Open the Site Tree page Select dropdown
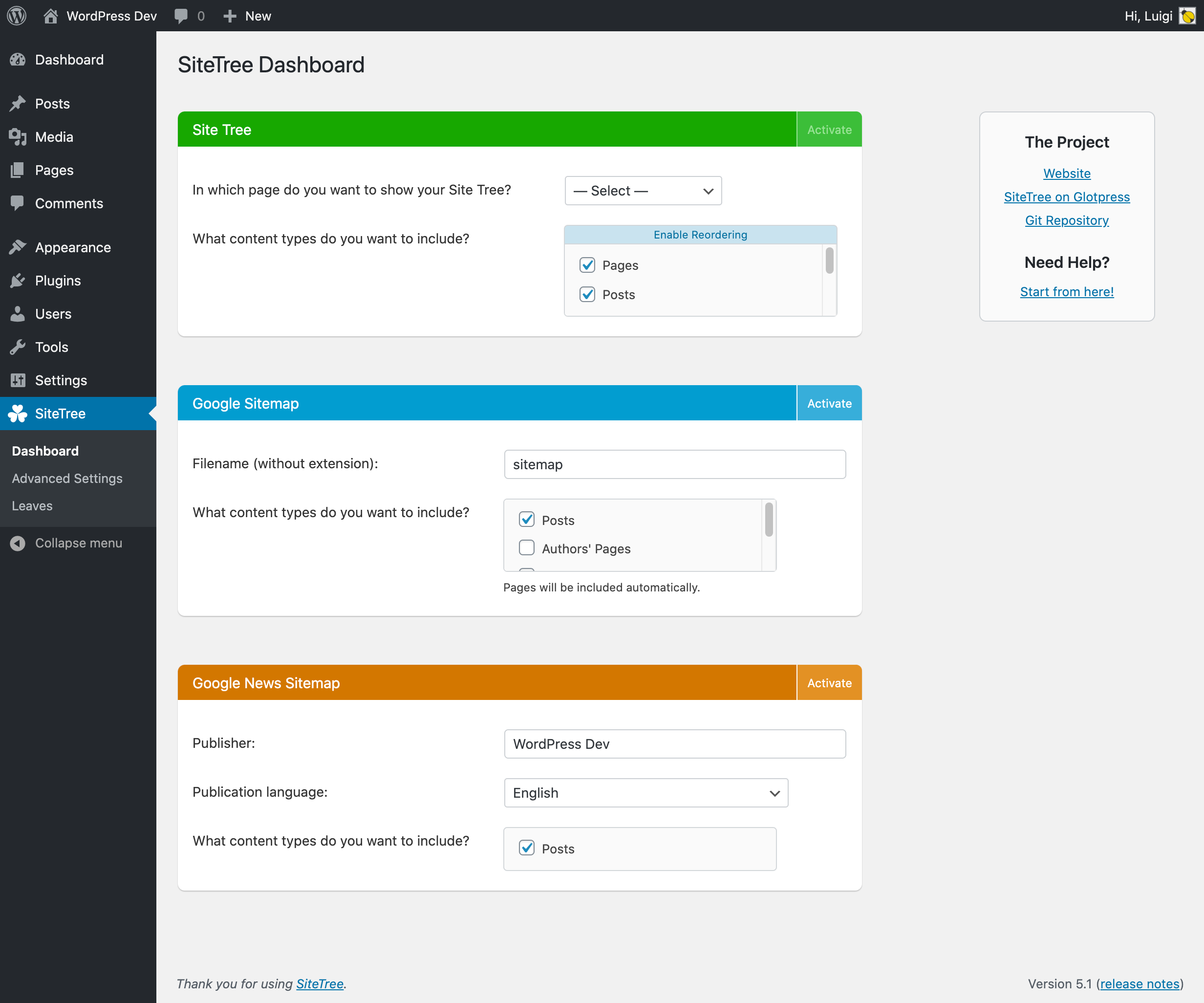Image resolution: width=1204 pixels, height=1003 pixels. (x=643, y=191)
